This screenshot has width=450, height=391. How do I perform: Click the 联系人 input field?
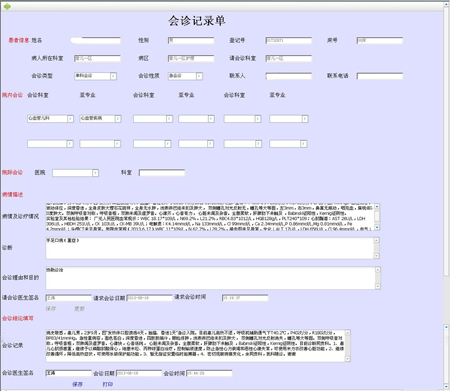point(289,76)
